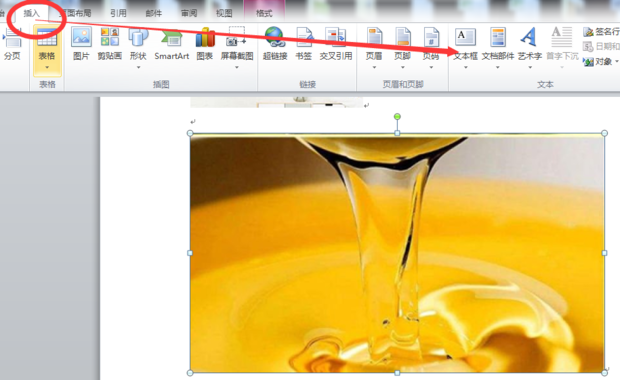Open the 格式 picture format tab
Image resolution: width=620 pixels, height=380 pixels.
[x=264, y=13]
